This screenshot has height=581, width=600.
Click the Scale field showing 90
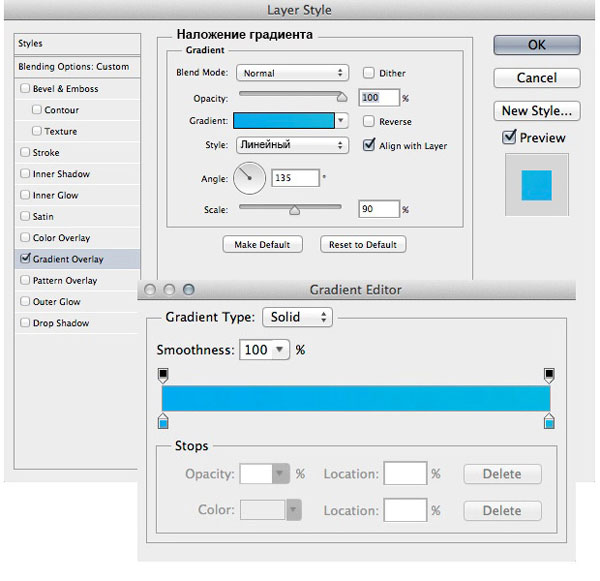point(379,209)
